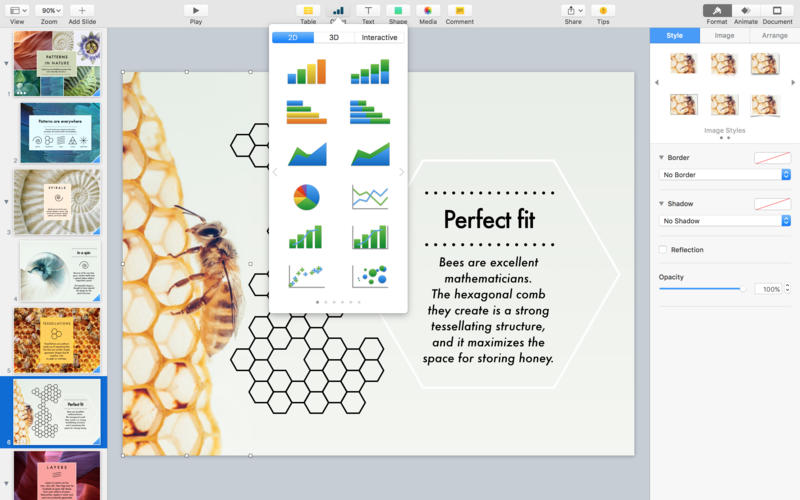Collapse the Shadow section triangle
800x500 pixels.
coord(661,204)
